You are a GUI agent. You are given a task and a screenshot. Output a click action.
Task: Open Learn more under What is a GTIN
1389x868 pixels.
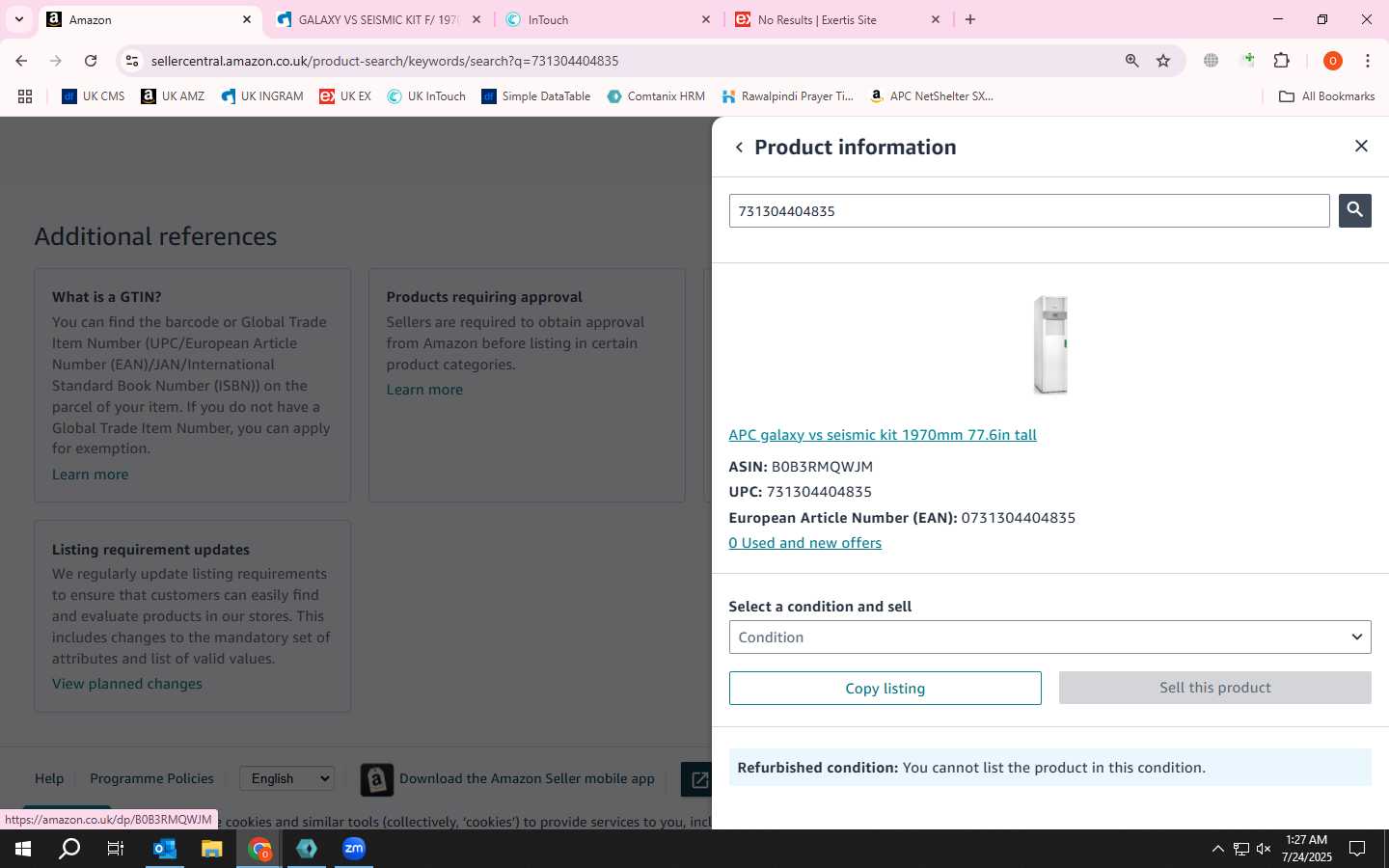click(x=90, y=475)
